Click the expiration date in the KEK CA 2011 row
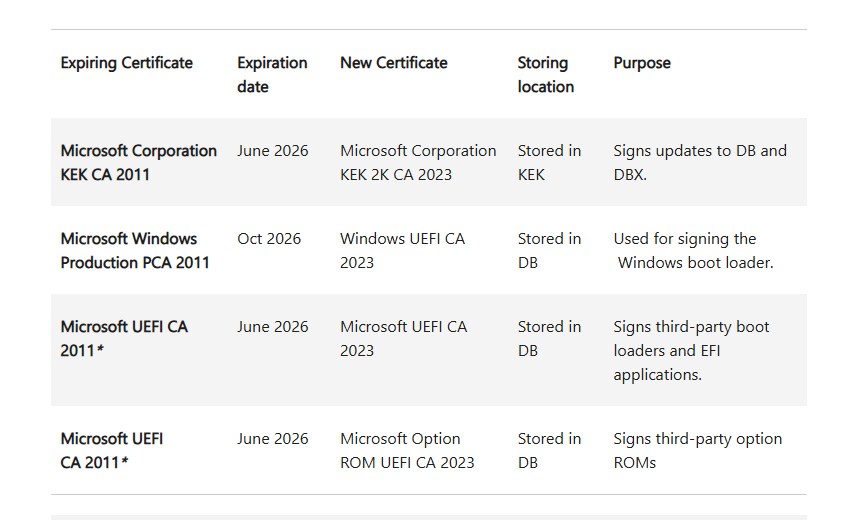The height and width of the screenshot is (520, 846). (273, 151)
